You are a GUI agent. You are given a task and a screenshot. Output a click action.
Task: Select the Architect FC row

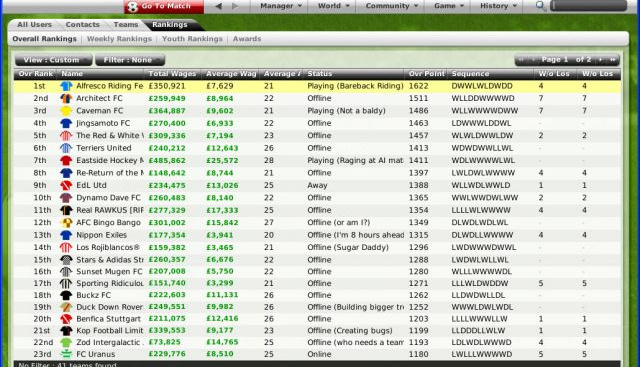click(x=317, y=98)
